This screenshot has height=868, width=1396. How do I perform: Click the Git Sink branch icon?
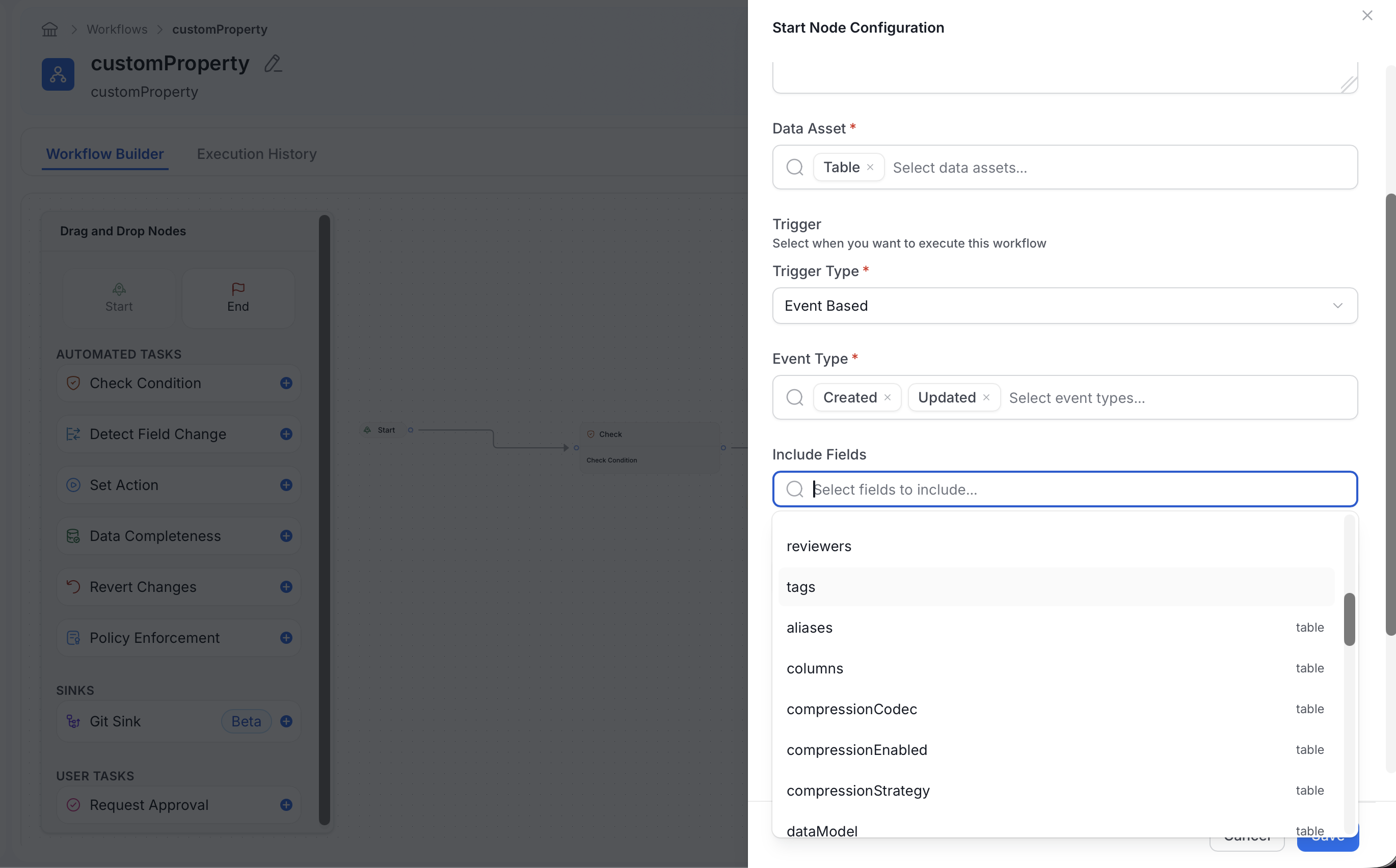pos(73,722)
